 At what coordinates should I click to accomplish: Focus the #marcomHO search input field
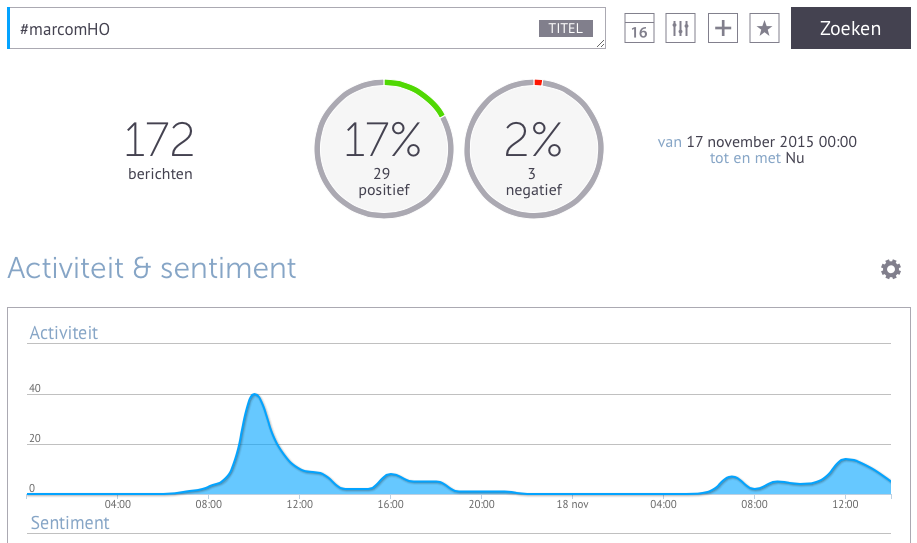[x=306, y=28]
